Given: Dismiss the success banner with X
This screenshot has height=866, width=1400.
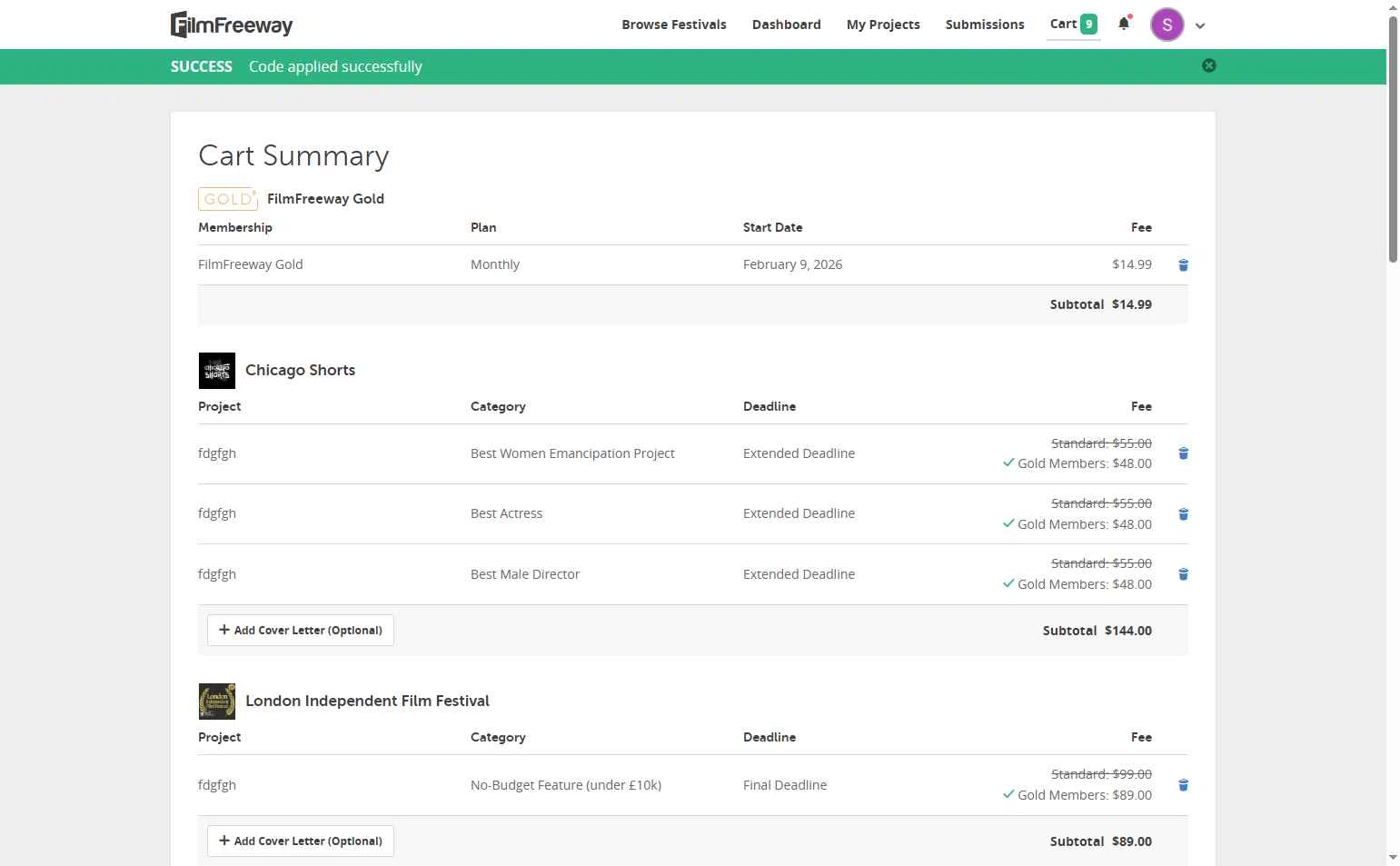Looking at the screenshot, I should pyautogui.click(x=1209, y=65).
